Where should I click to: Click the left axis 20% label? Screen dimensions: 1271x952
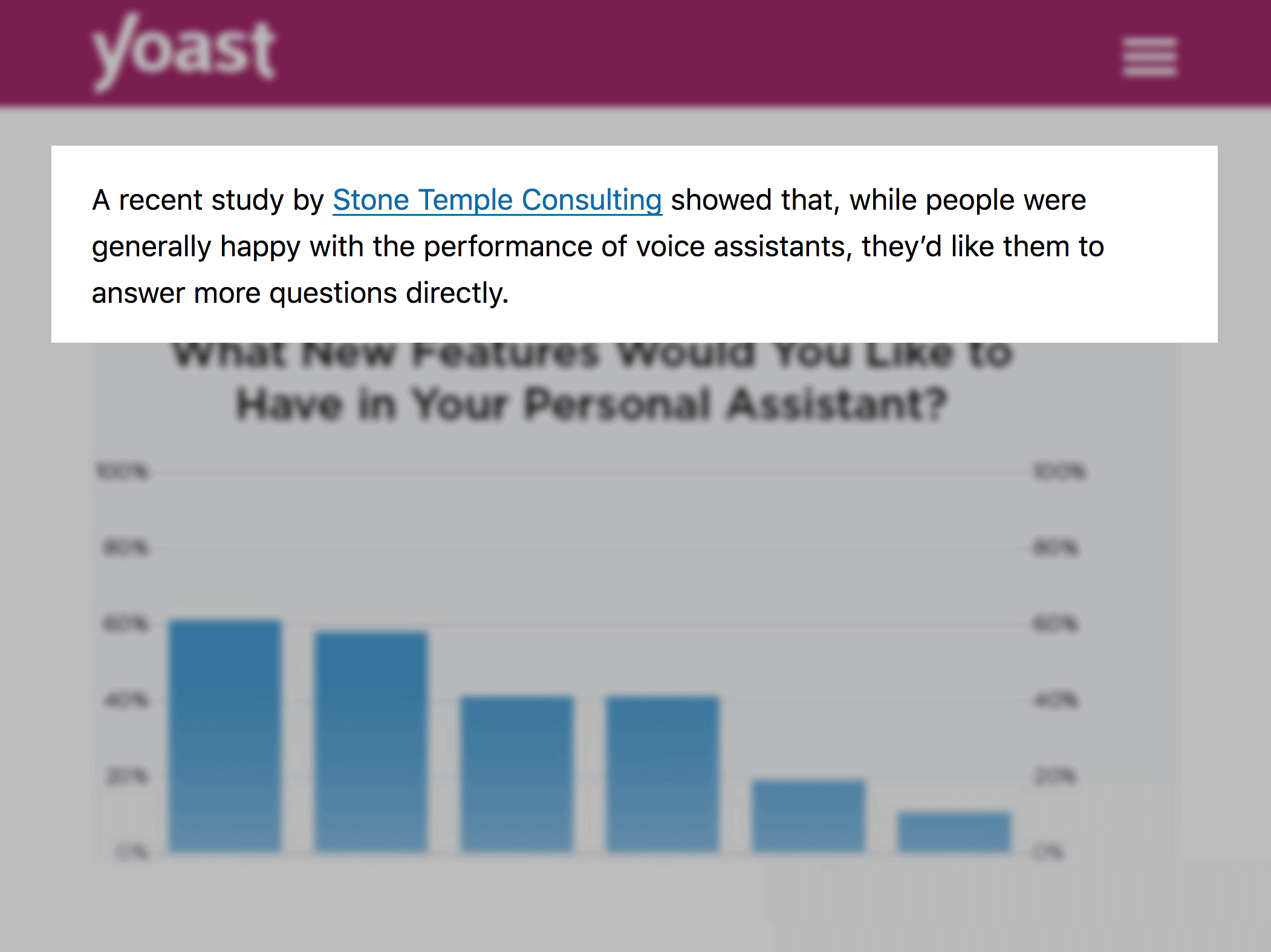126,776
